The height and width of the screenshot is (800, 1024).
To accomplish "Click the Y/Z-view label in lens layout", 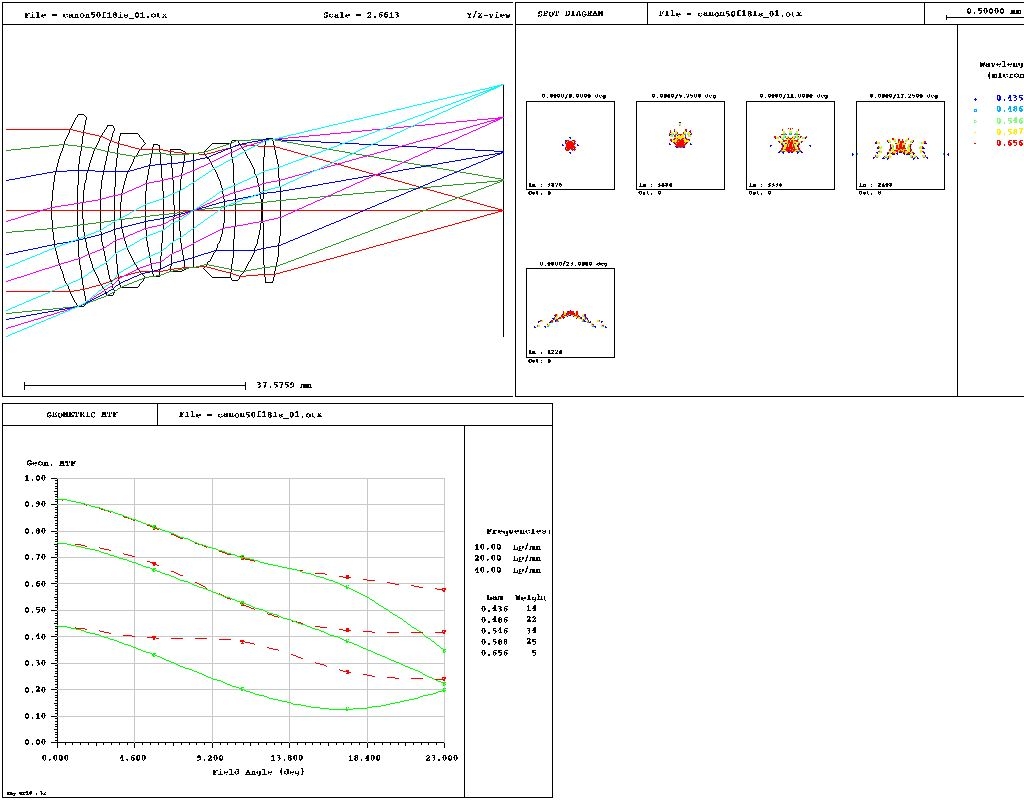I will pyautogui.click(x=488, y=15).
